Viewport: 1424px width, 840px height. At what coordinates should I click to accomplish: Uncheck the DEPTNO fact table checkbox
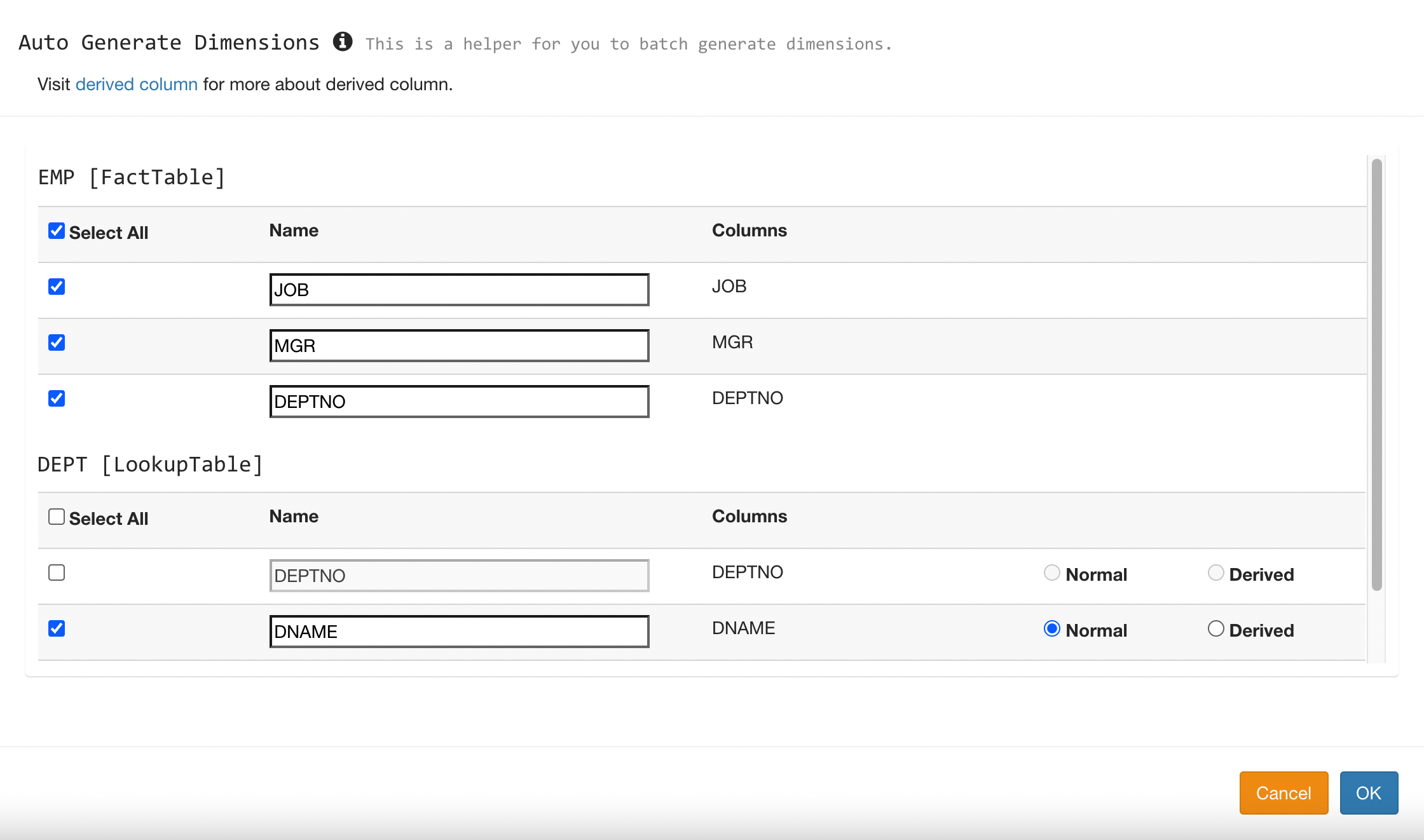pyautogui.click(x=56, y=399)
